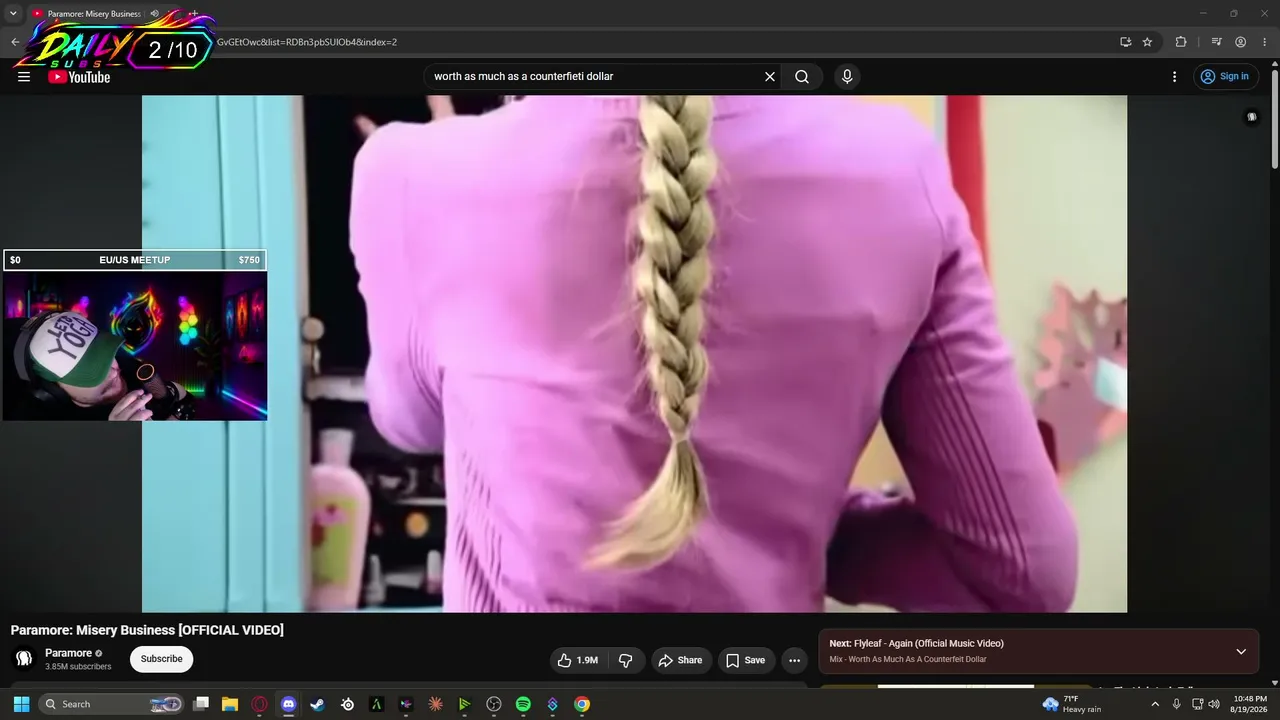Subscribe to the Paramore channel
The image size is (1280, 720).
point(161,659)
